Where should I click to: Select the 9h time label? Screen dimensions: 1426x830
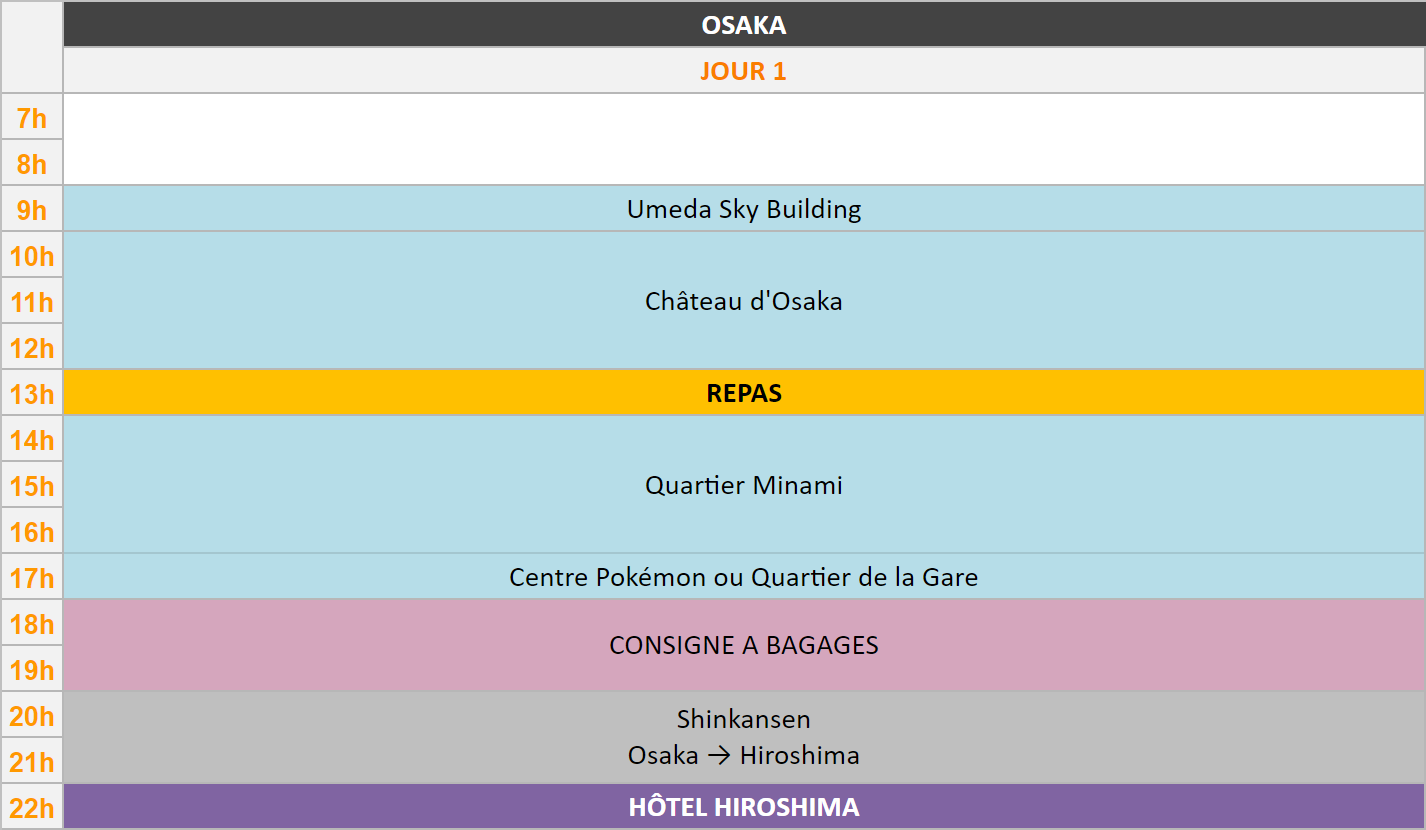point(32,210)
